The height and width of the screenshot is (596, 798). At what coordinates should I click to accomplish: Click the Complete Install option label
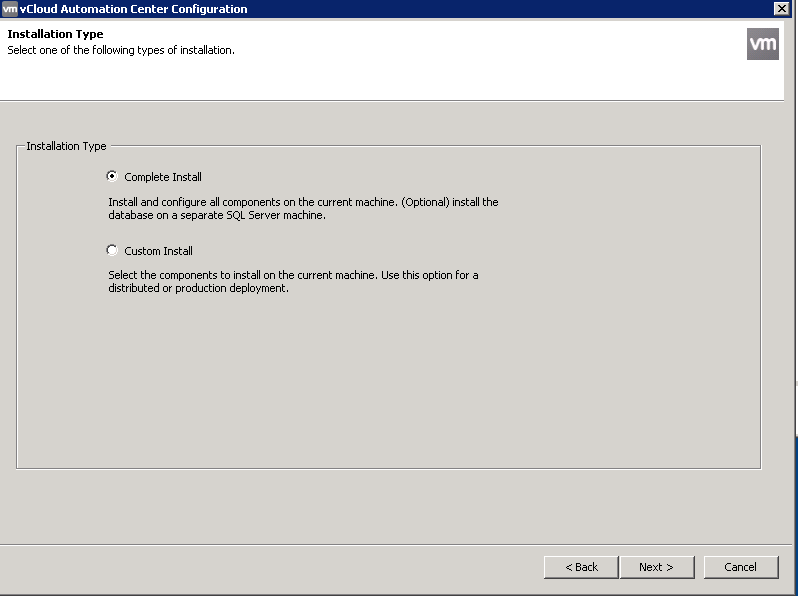click(x=163, y=177)
